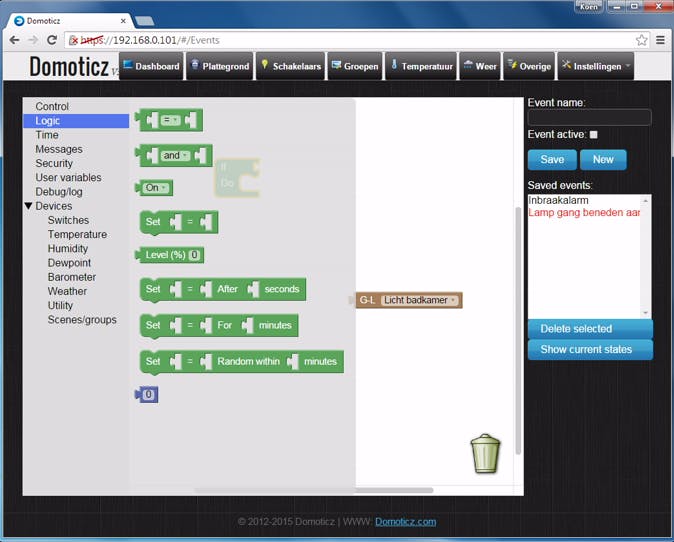Click the saved events list scroll down arrow

pyautogui.click(x=646, y=312)
